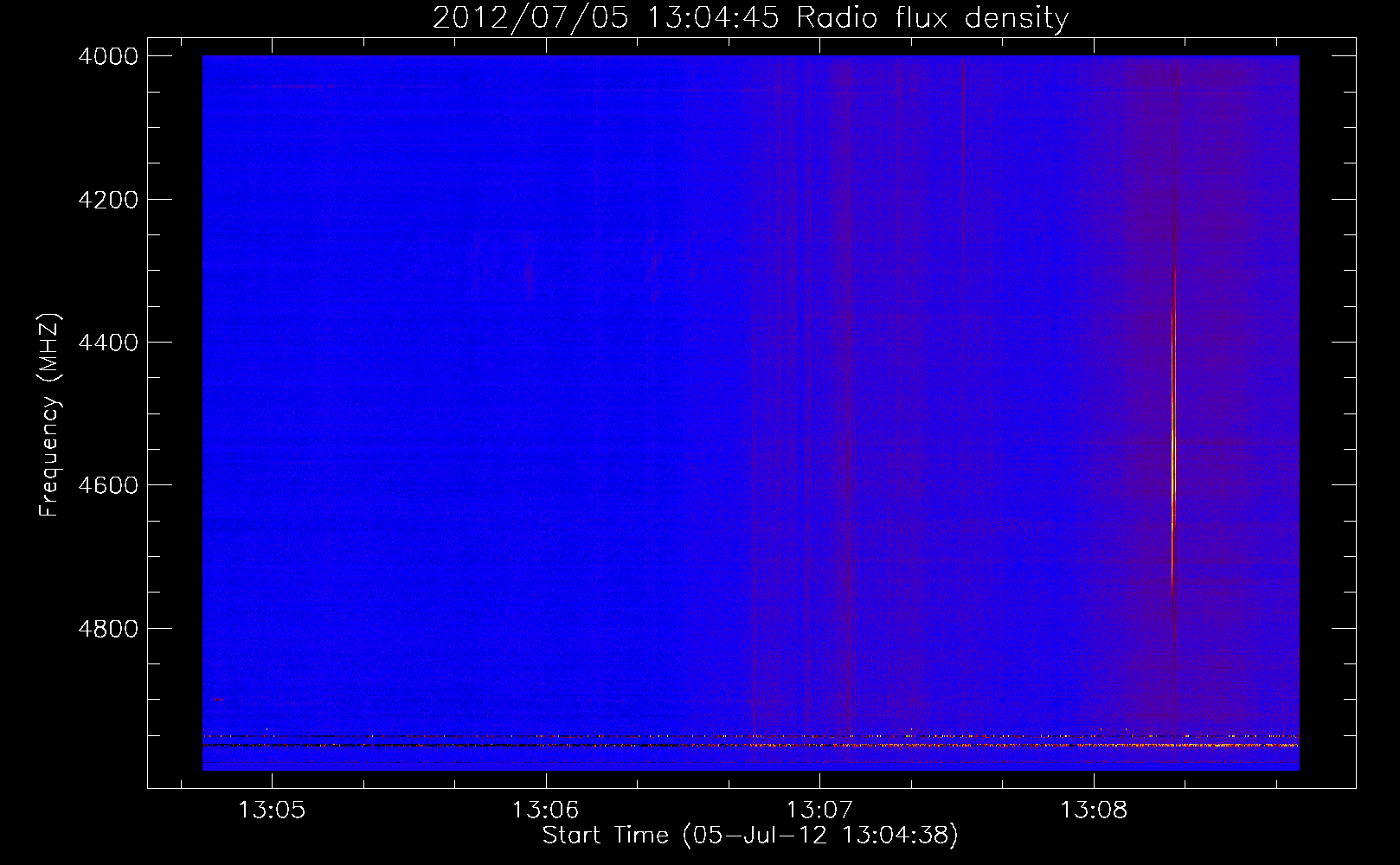This screenshot has width=1400, height=865.
Task: Select the 'Frequency (MHZ)' axis label
Action: [50, 415]
